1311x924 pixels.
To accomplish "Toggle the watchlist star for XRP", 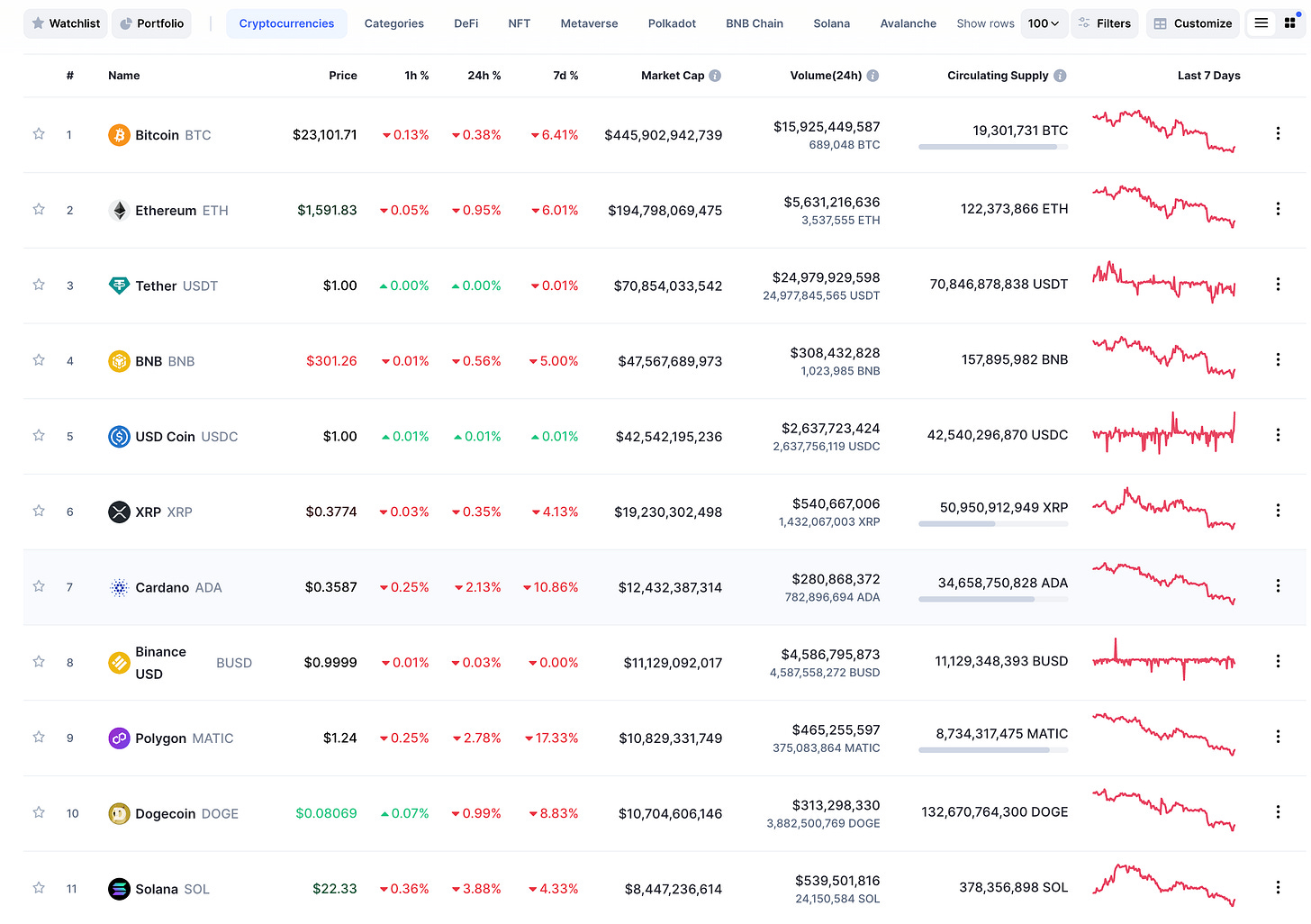I will 39,512.
